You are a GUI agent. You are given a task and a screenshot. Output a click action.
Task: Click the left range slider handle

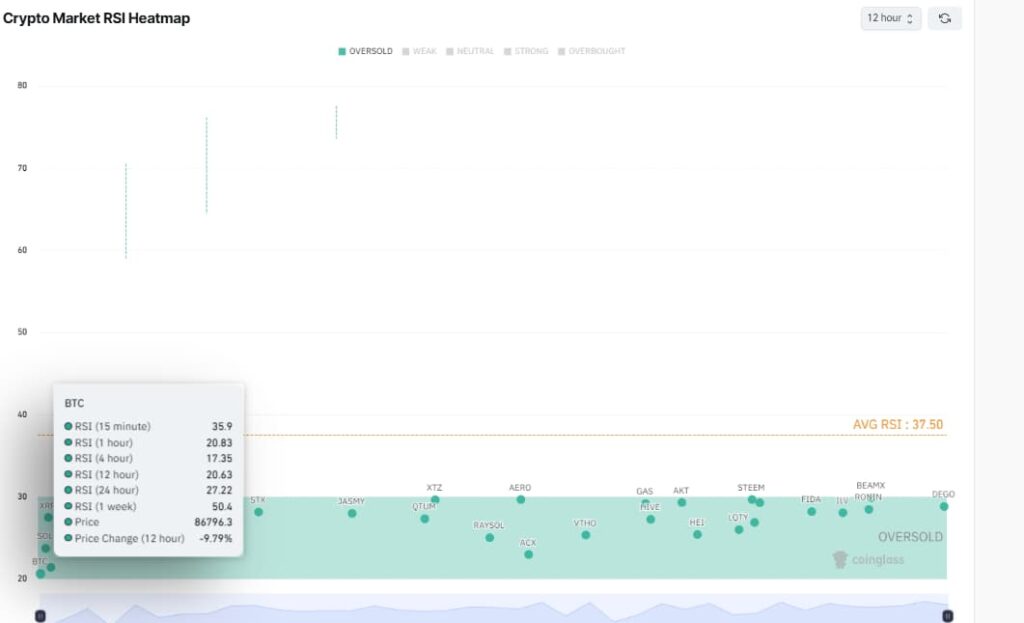[40, 616]
